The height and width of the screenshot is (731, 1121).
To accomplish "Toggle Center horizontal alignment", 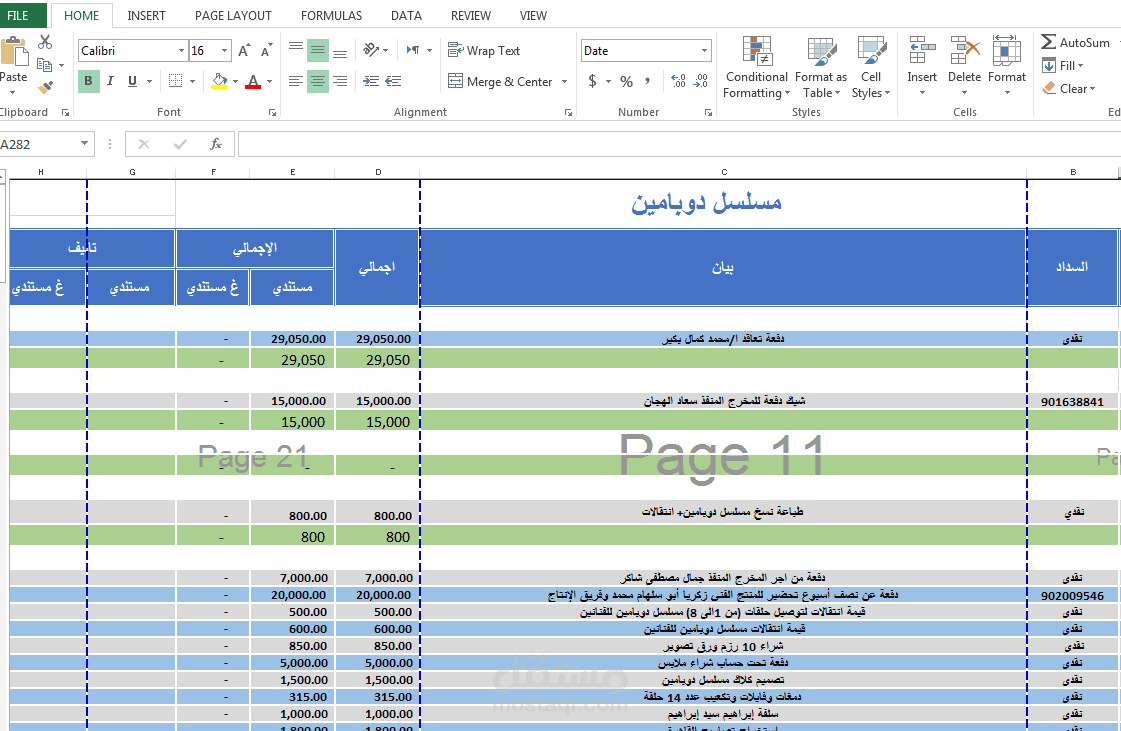I will 317,81.
